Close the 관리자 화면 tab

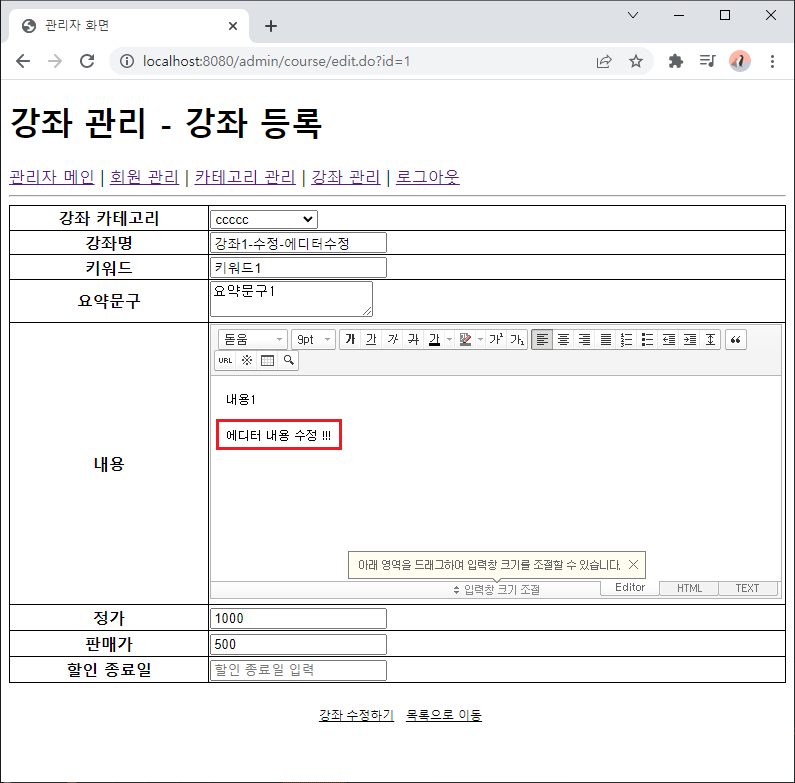click(233, 26)
